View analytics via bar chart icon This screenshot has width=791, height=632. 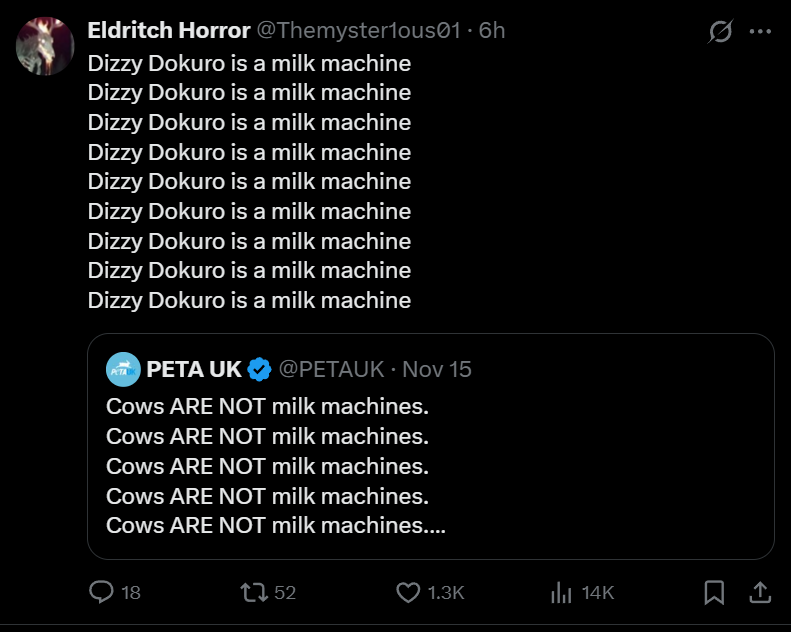tap(561, 593)
